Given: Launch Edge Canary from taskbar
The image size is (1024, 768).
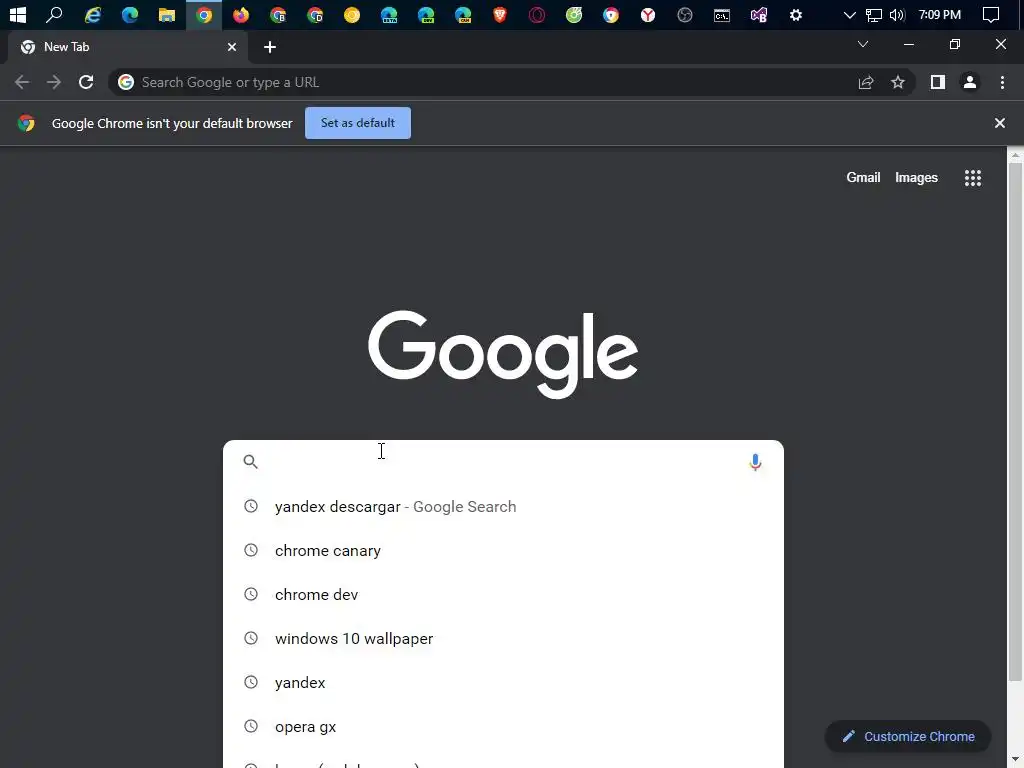Looking at the screenshot, I should point(463,14).
